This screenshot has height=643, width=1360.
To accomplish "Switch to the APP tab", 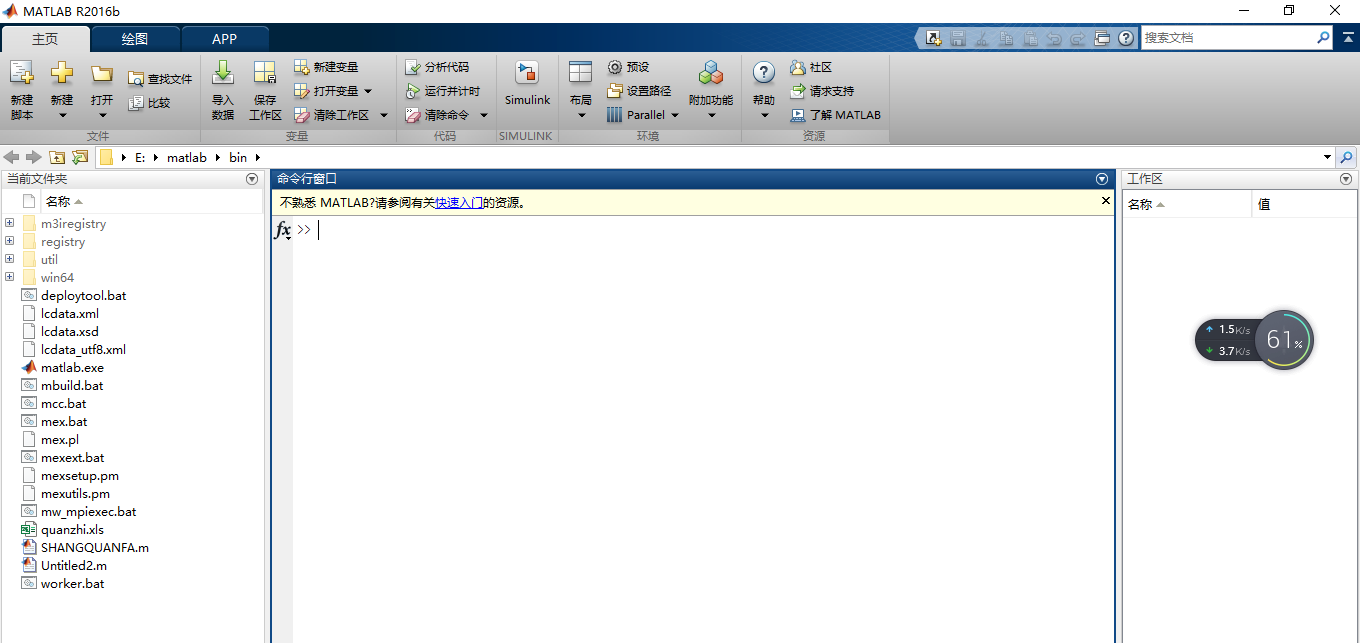I will pyautogui.click(x=225, y=39).
